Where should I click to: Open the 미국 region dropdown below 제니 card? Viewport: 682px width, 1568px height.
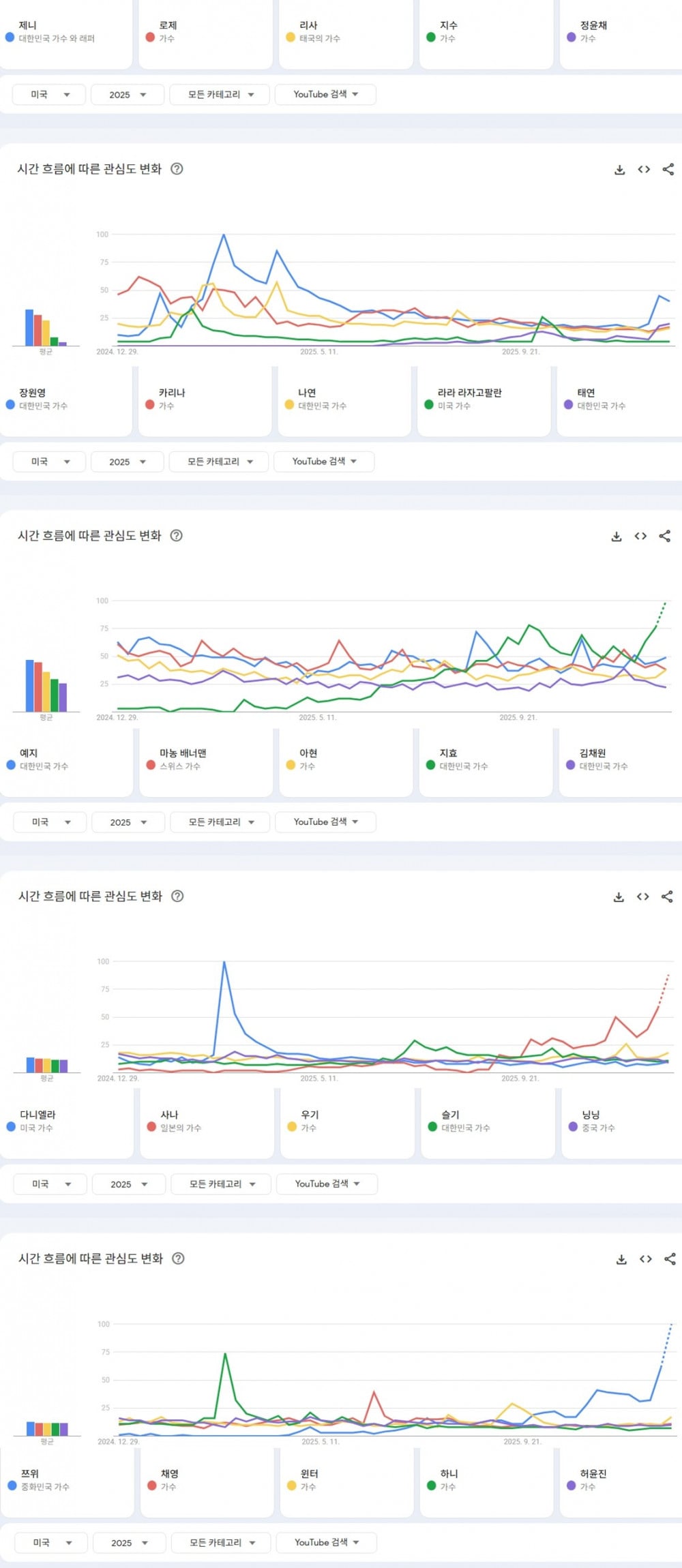pyautogui.click(x=49, y=95)
